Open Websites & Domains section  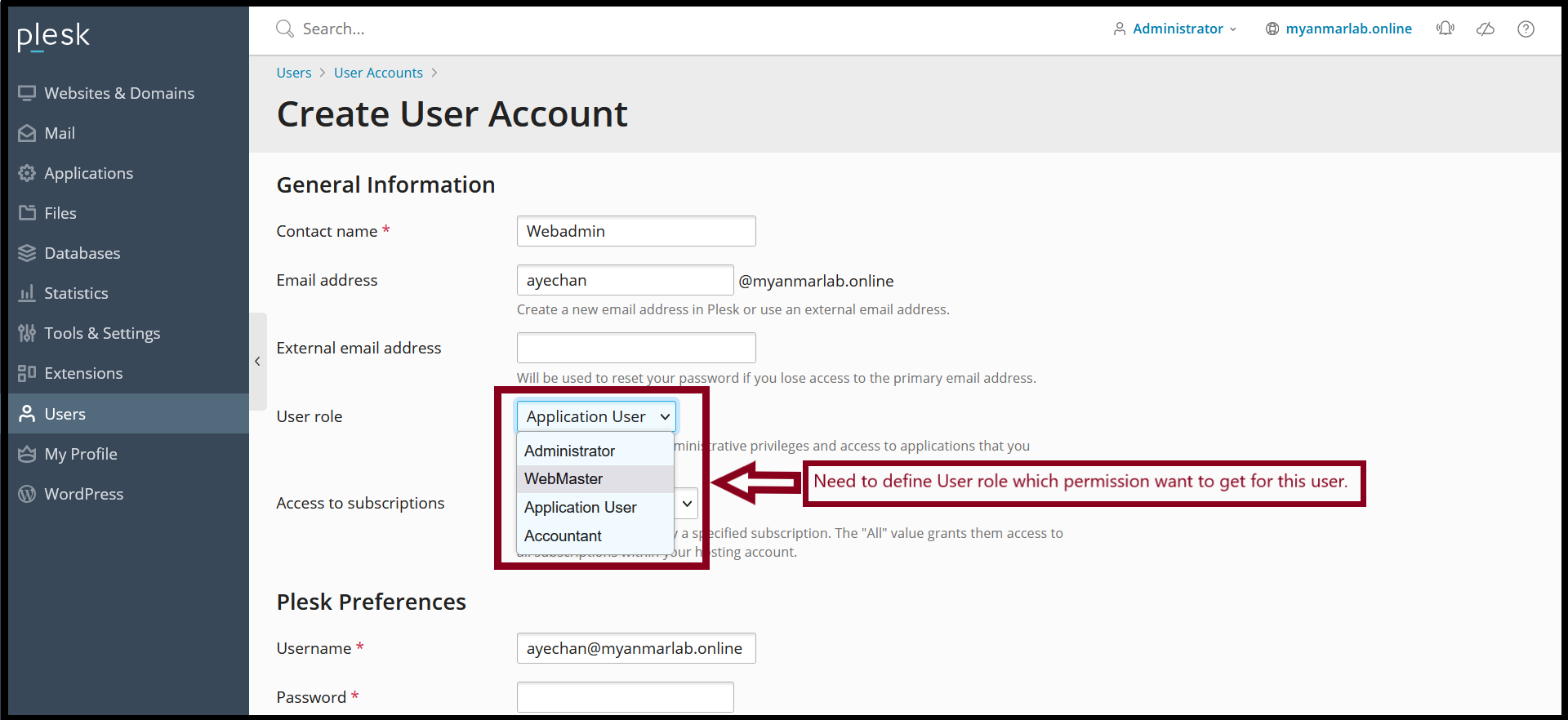point(119,93)
